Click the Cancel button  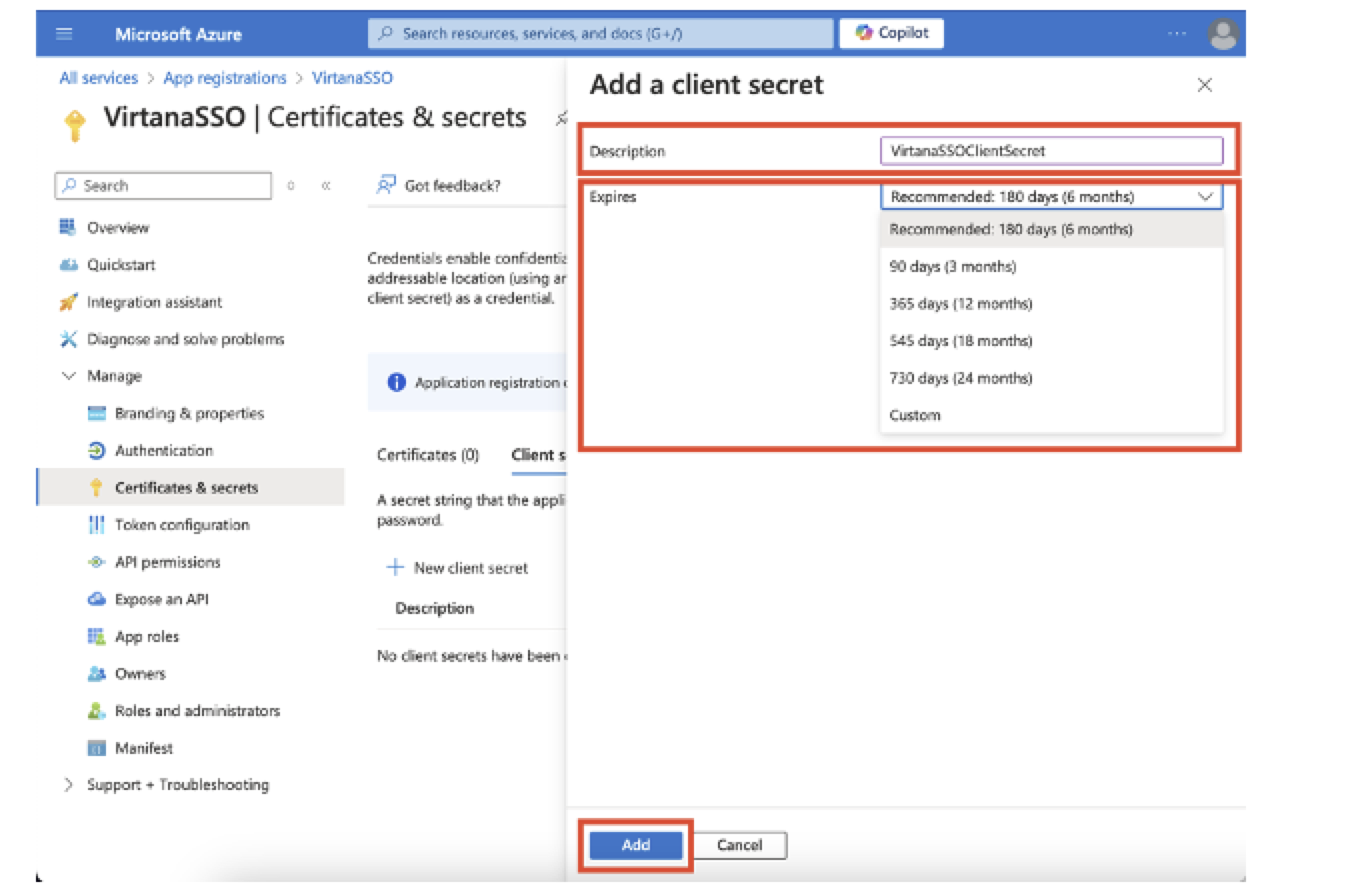tap(740, 845)
